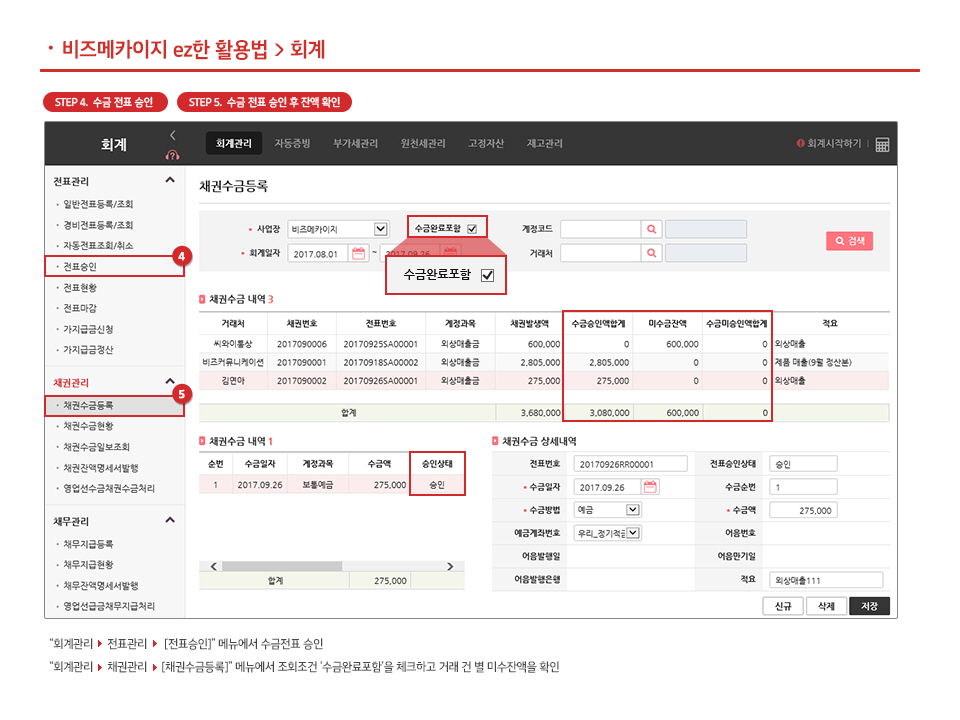The height and width of the screenshot is (720, 960).
Task: Open calendar picker next to 수금일자
Action: pyautogui.click(x=650, y=487)
